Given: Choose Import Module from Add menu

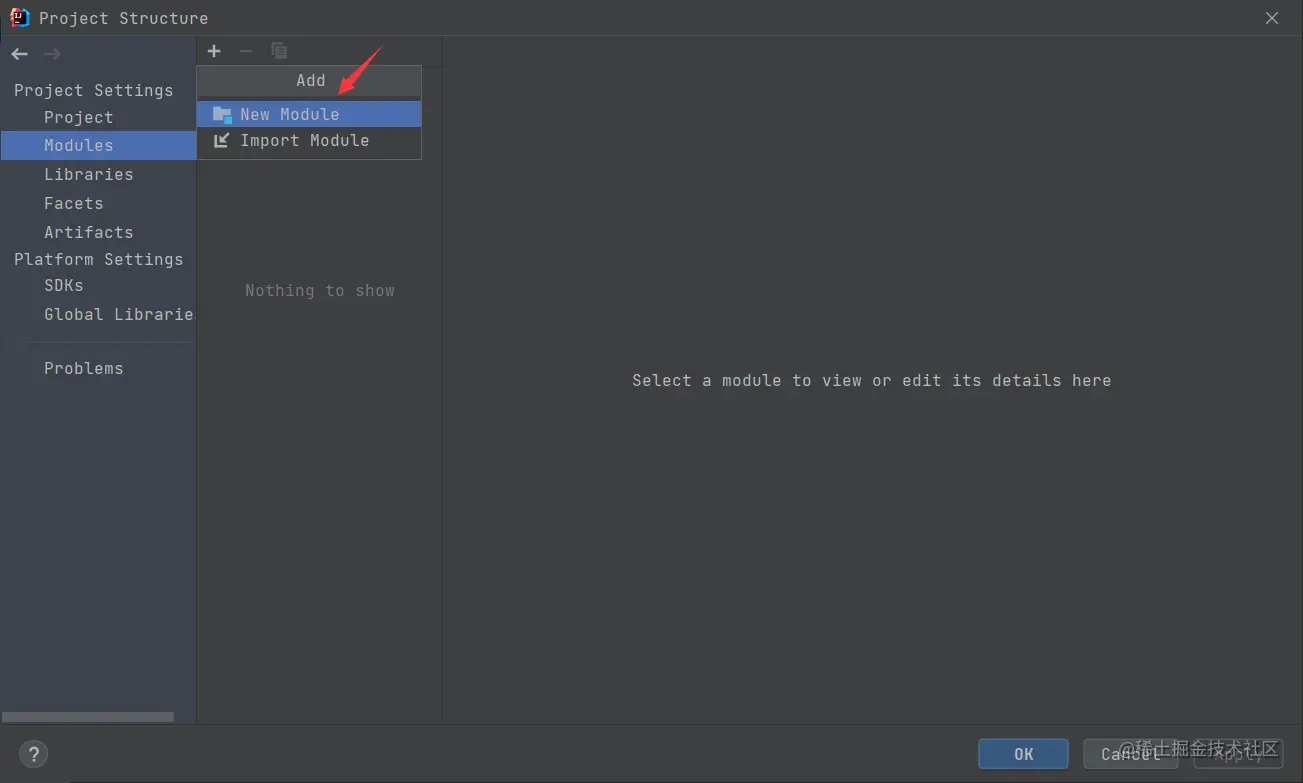Looking at the screenshot, I should 309,141.
